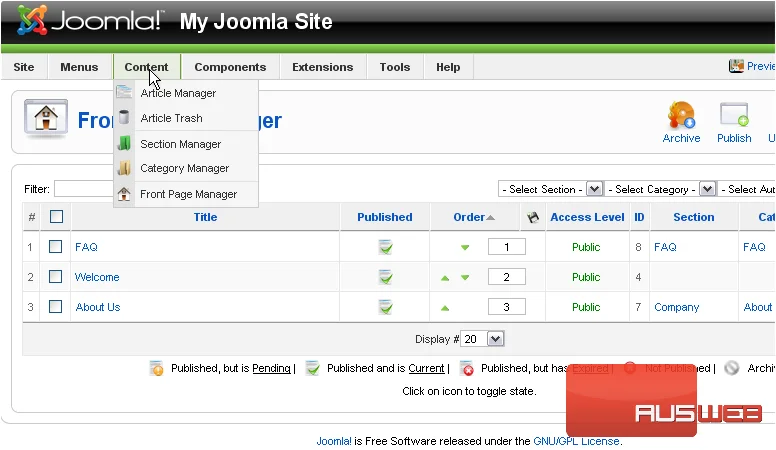Toggle Public access level for Welcome

click(586, 277)
